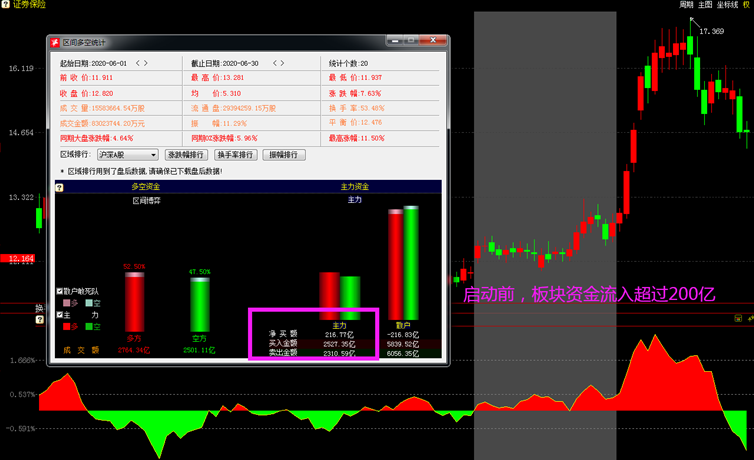Toggle the 主力 checkbox

[x=60, y=315]
